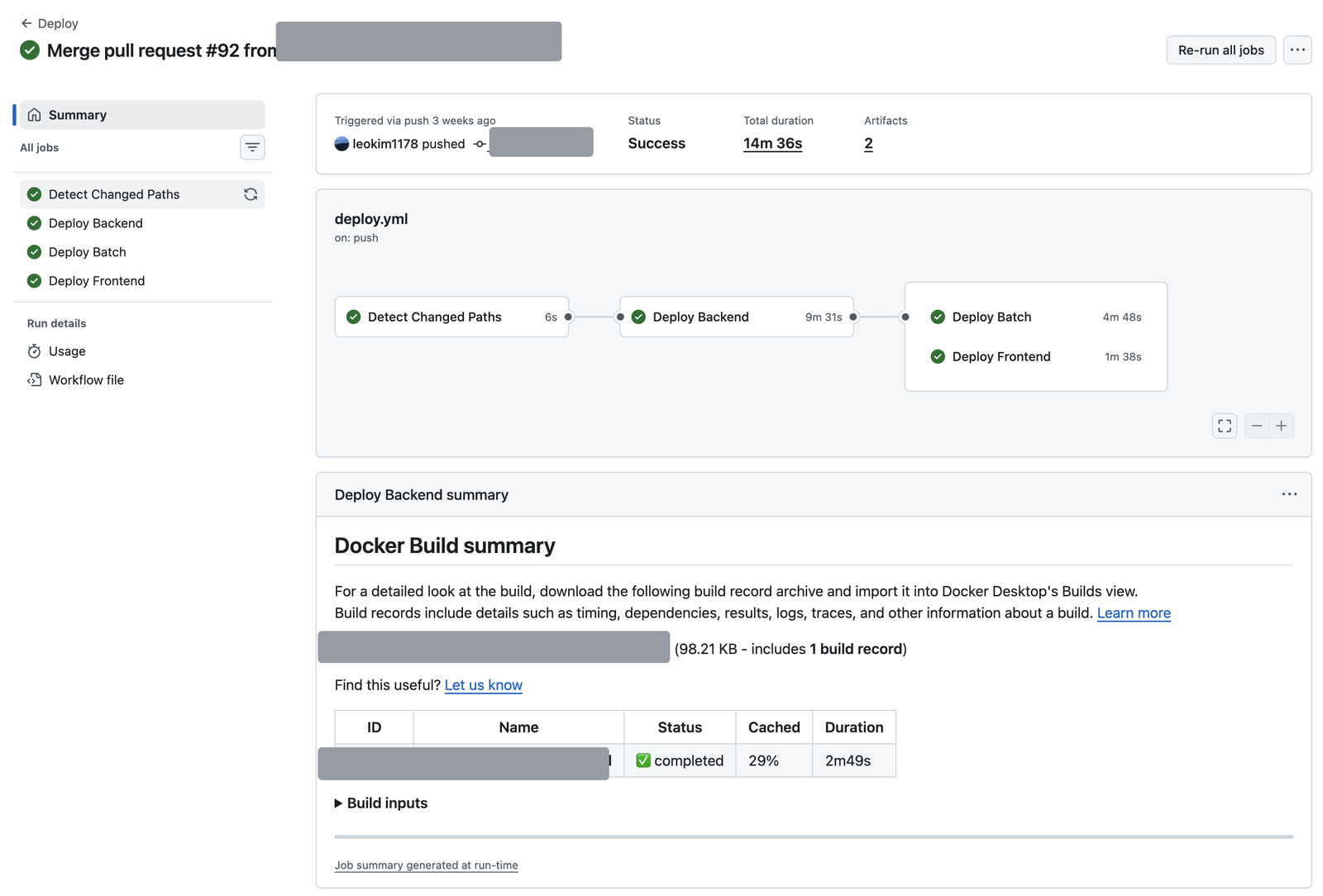Zoom out the workflow graph

point(1257,426)
